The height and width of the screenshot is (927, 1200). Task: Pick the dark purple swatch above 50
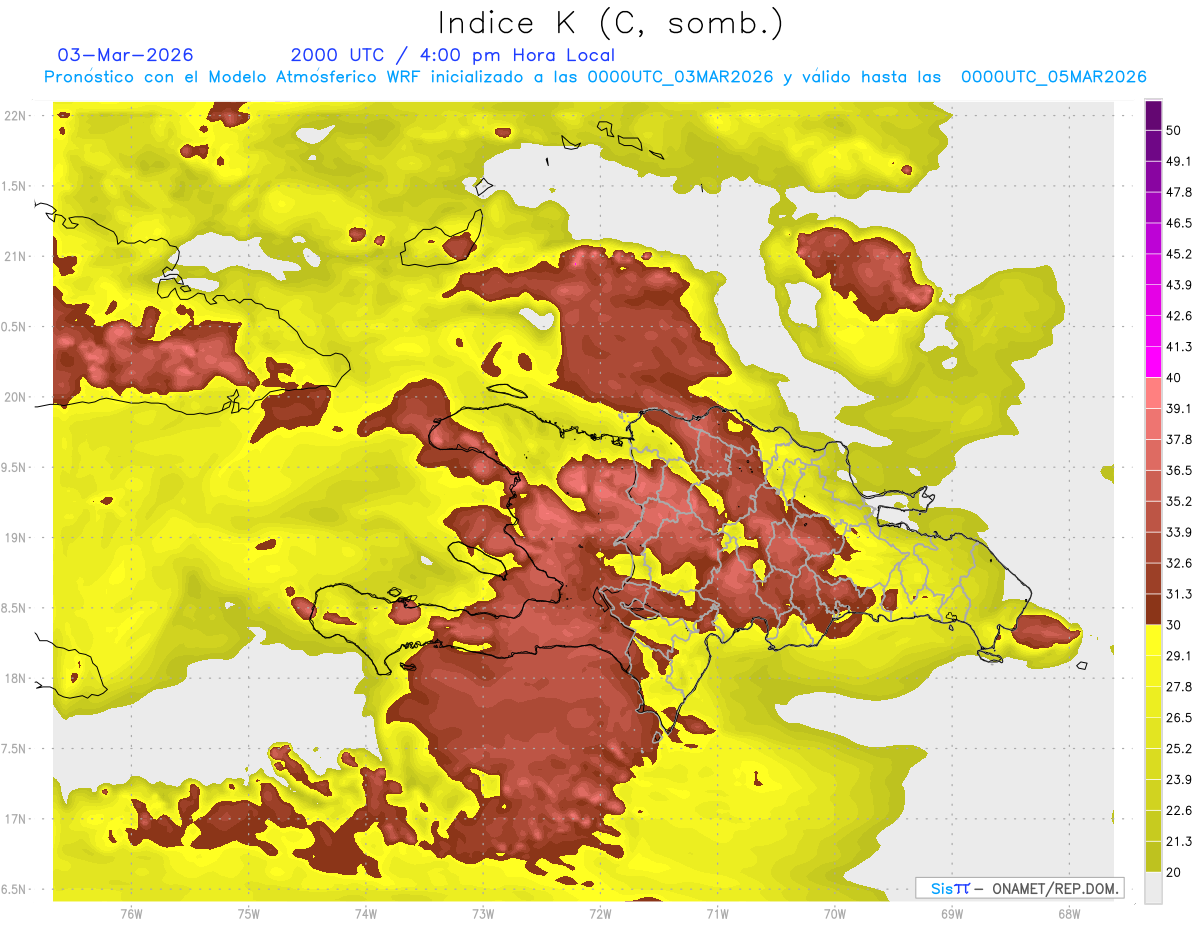tap(1153, 116)
